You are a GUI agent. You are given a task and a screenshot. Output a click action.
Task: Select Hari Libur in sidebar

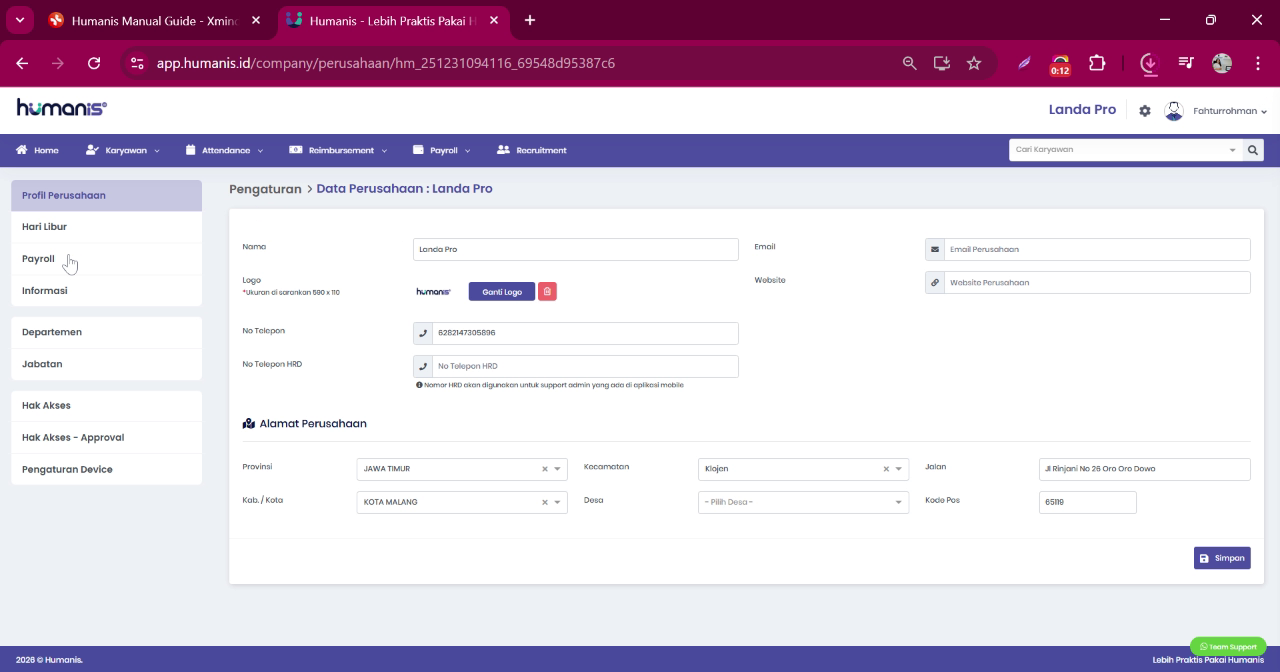tap(106, 227)
